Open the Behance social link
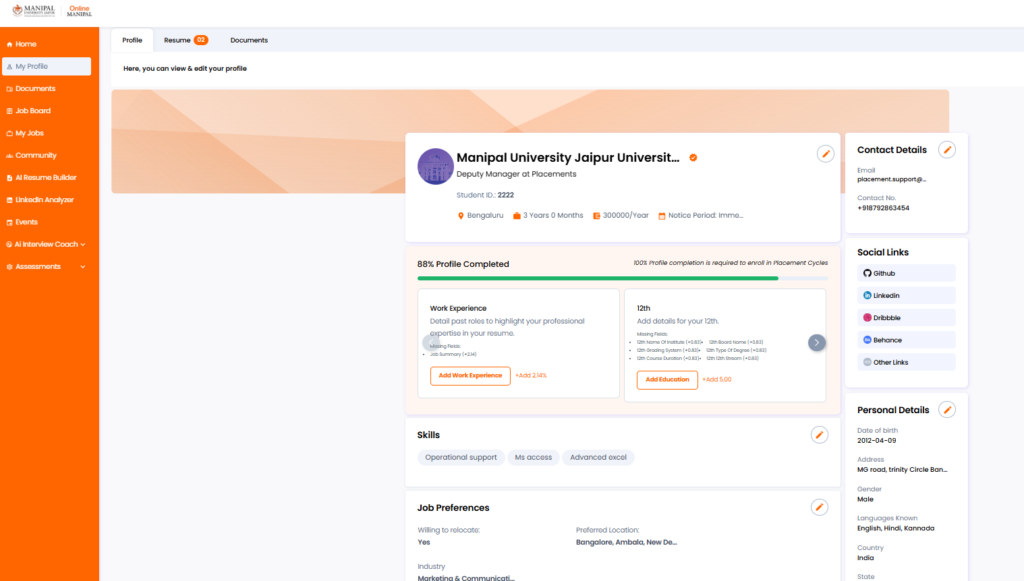This screenshot has width=1024, height=581. (x=906, y=340)
